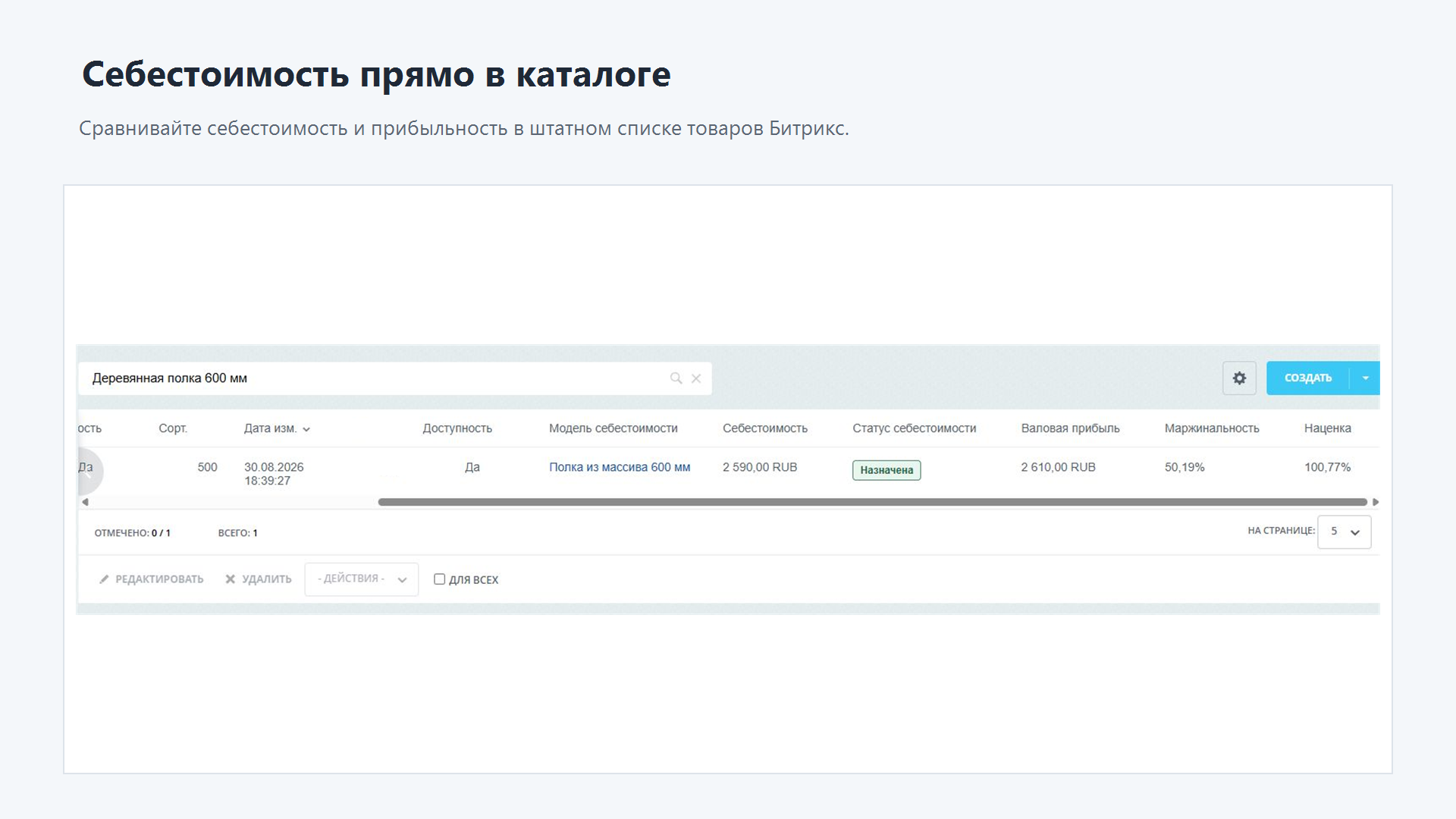Open grid settings gear icon

click(x=1239, y=378)
